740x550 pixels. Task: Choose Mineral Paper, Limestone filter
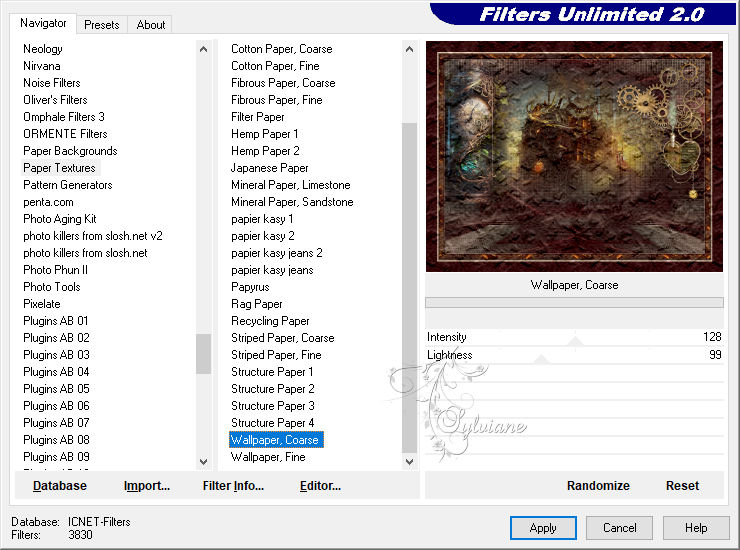tap(291, 185)
